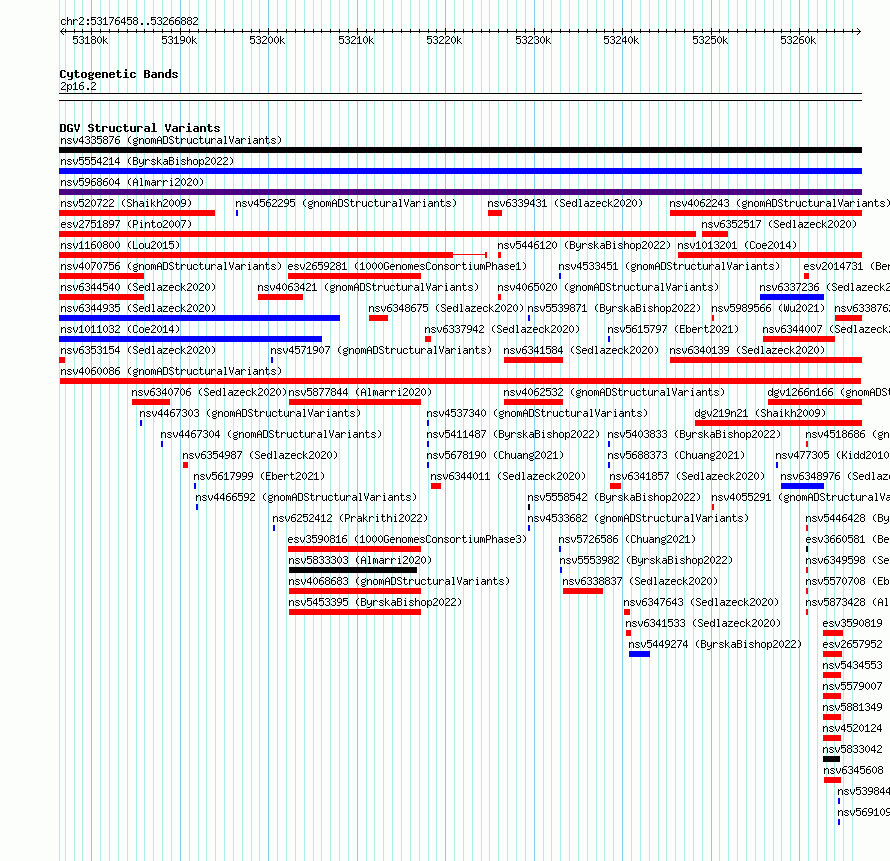This screenshot has width=890, height=861.
Task: Click nsv4562295 gnomAD variant label
Action: click(x=346, y=203)
